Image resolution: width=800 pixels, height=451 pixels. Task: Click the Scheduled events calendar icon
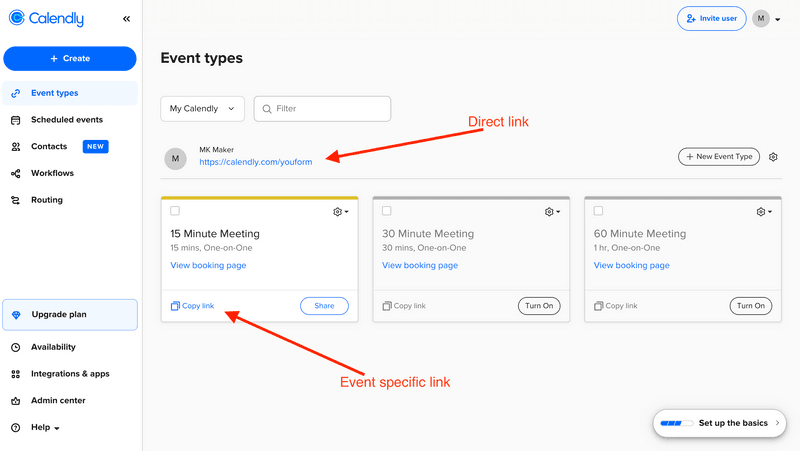16,120
